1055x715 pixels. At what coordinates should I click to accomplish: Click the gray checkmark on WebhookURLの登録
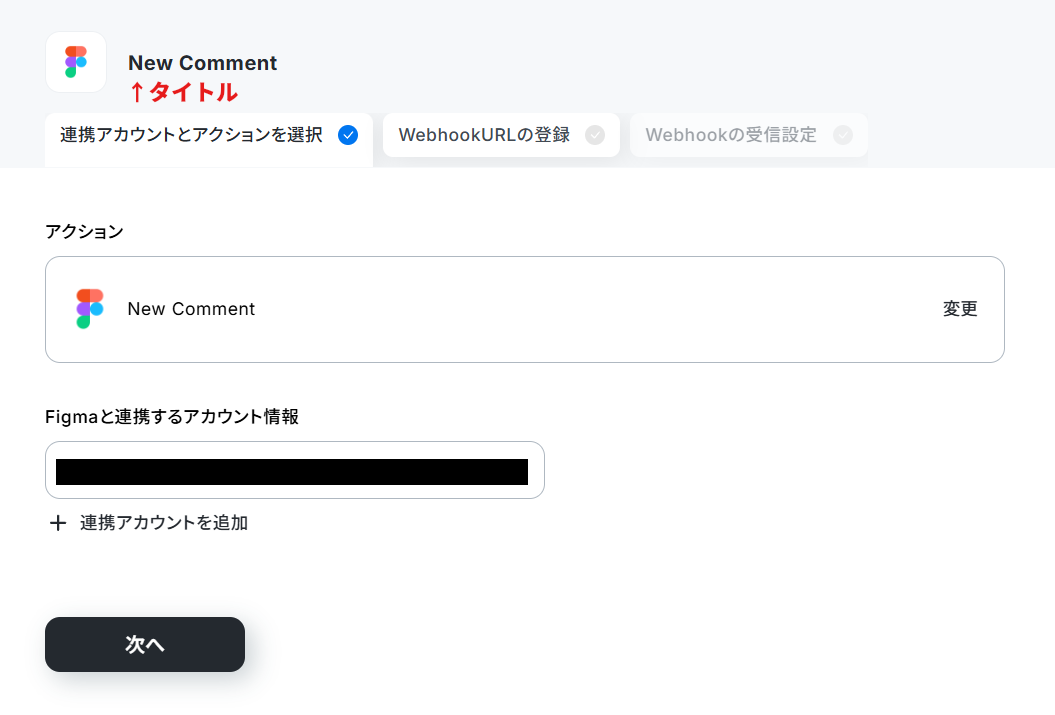click(595, 135)
